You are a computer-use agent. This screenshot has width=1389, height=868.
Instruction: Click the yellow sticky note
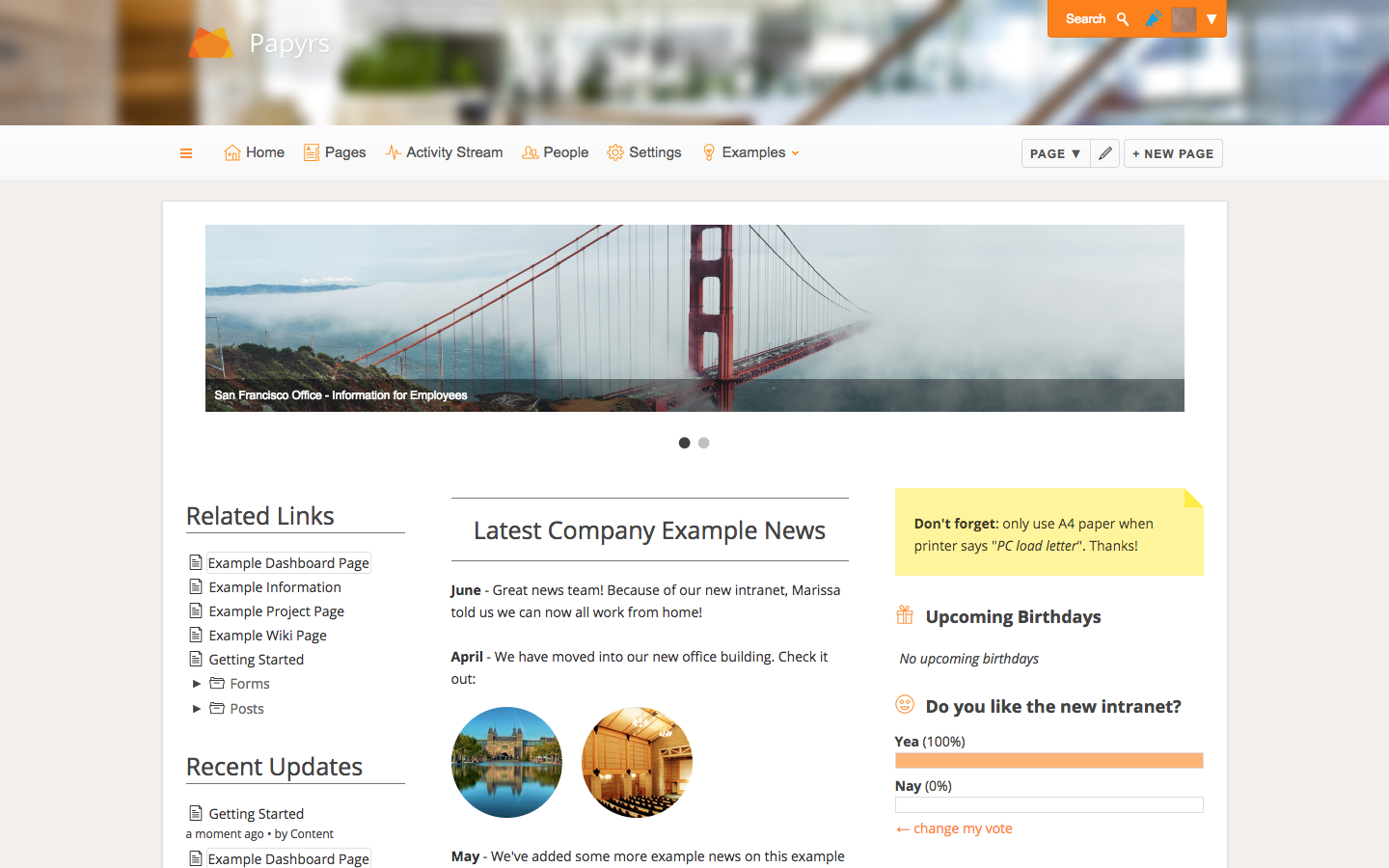[1049, 532]
